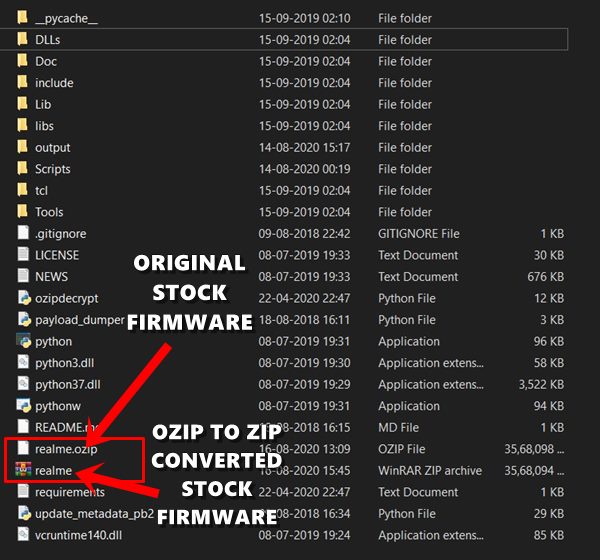Click the include folder name
Screen dimensions: 600x560
point(54,83)
